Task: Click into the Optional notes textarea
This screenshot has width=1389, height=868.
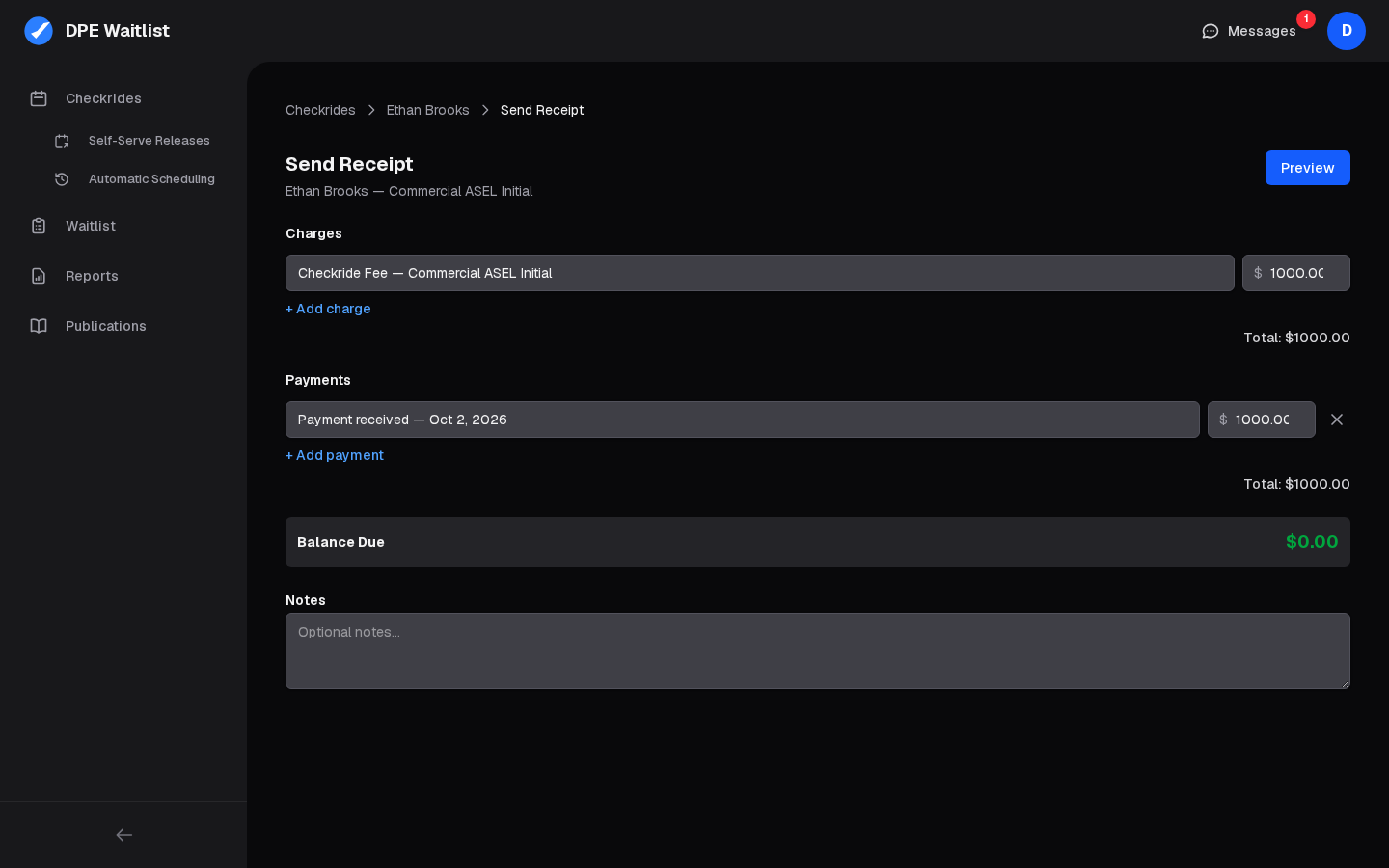Action: pyautogui.click(x=818, y=651)
